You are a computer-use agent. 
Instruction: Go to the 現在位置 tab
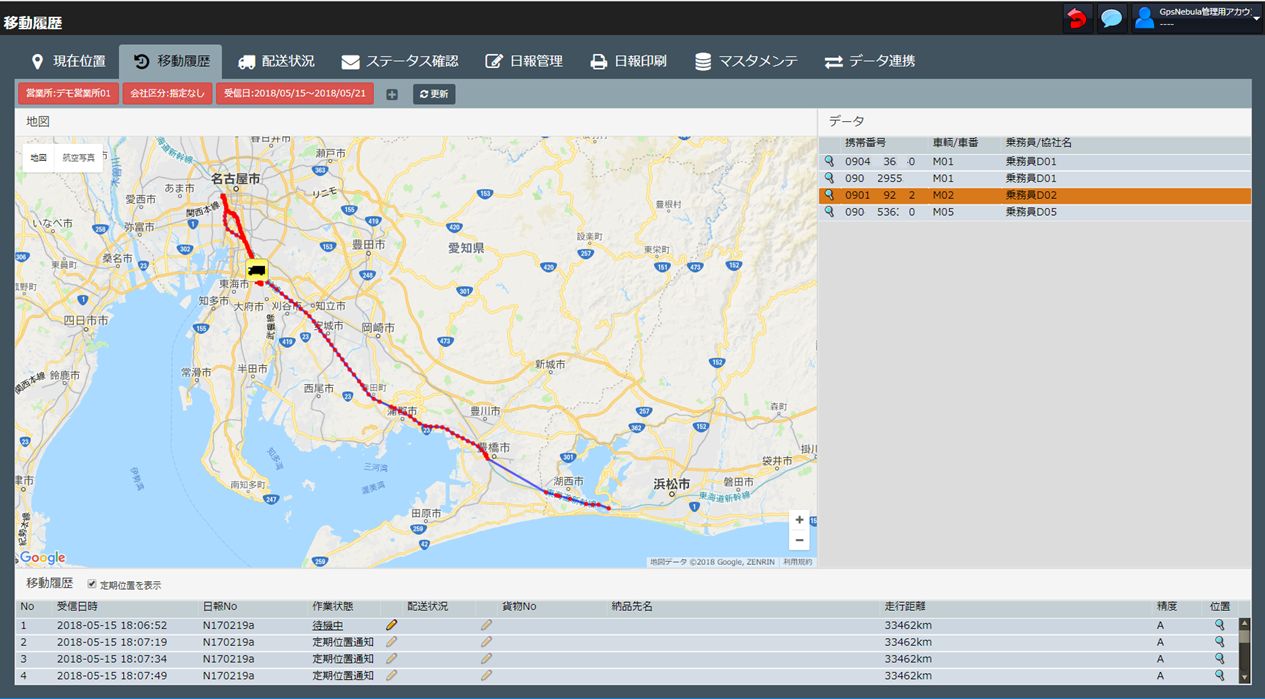68,61
